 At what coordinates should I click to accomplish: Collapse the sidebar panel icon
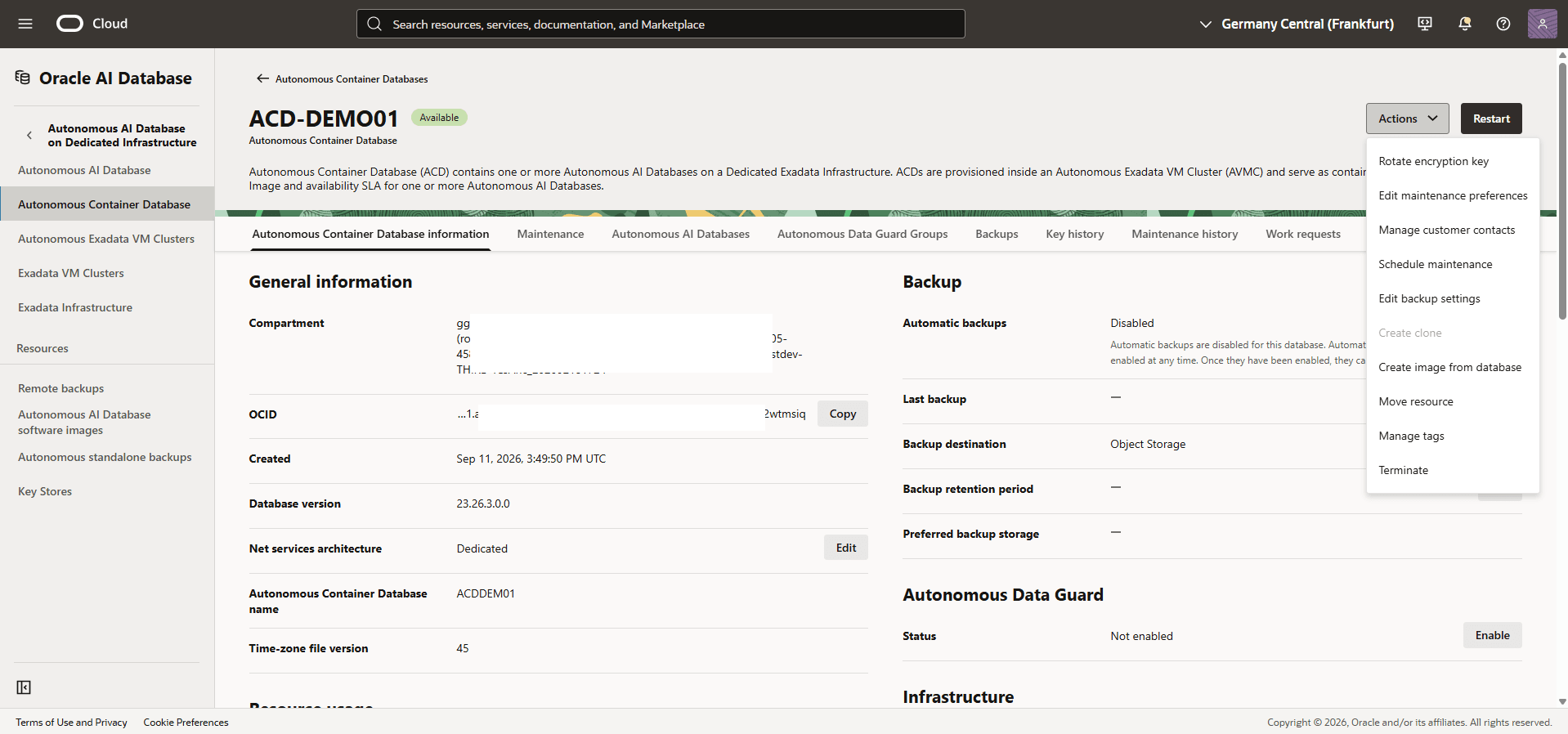24,687
